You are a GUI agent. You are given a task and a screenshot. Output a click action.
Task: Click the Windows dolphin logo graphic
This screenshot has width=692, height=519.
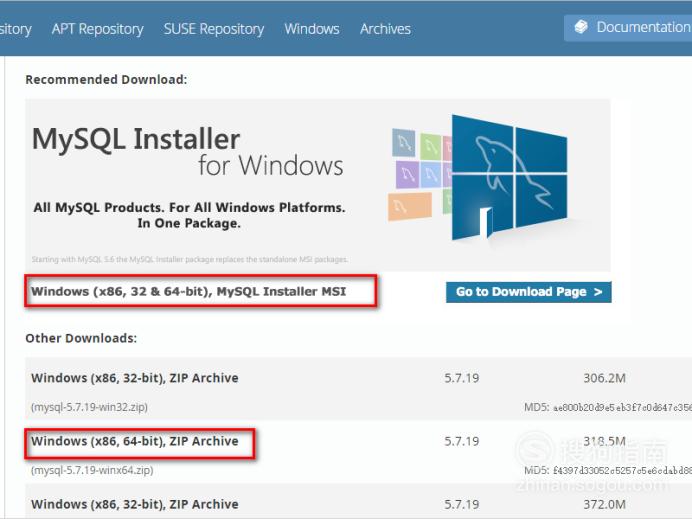pyautogui.click(x=509, y=177)
